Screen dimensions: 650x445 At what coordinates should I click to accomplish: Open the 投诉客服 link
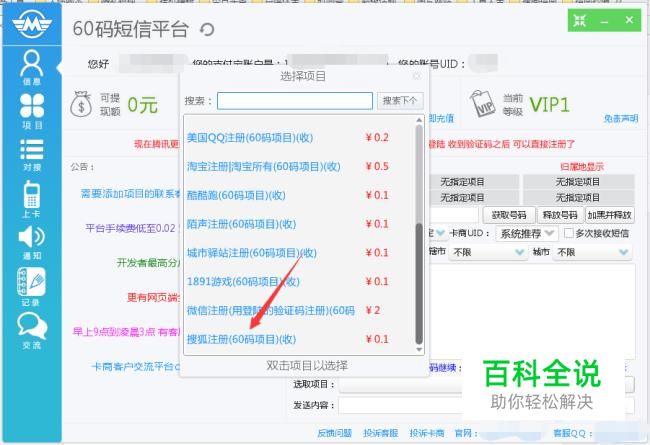tap(381, 433)
